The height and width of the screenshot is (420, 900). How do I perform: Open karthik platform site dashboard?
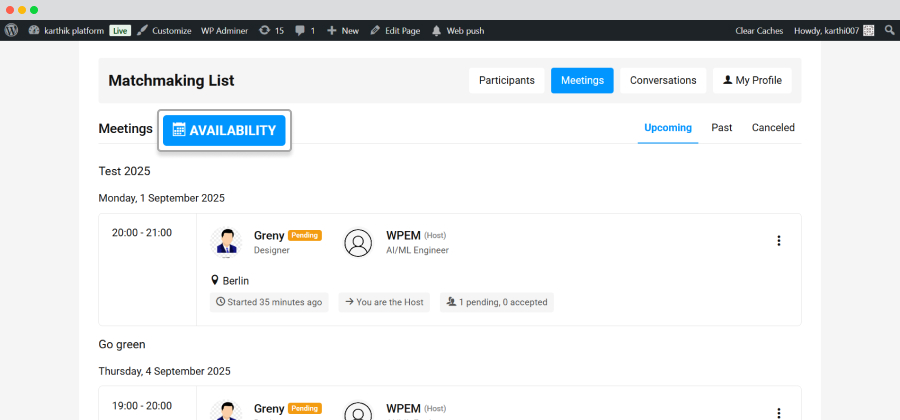[68, 31]
